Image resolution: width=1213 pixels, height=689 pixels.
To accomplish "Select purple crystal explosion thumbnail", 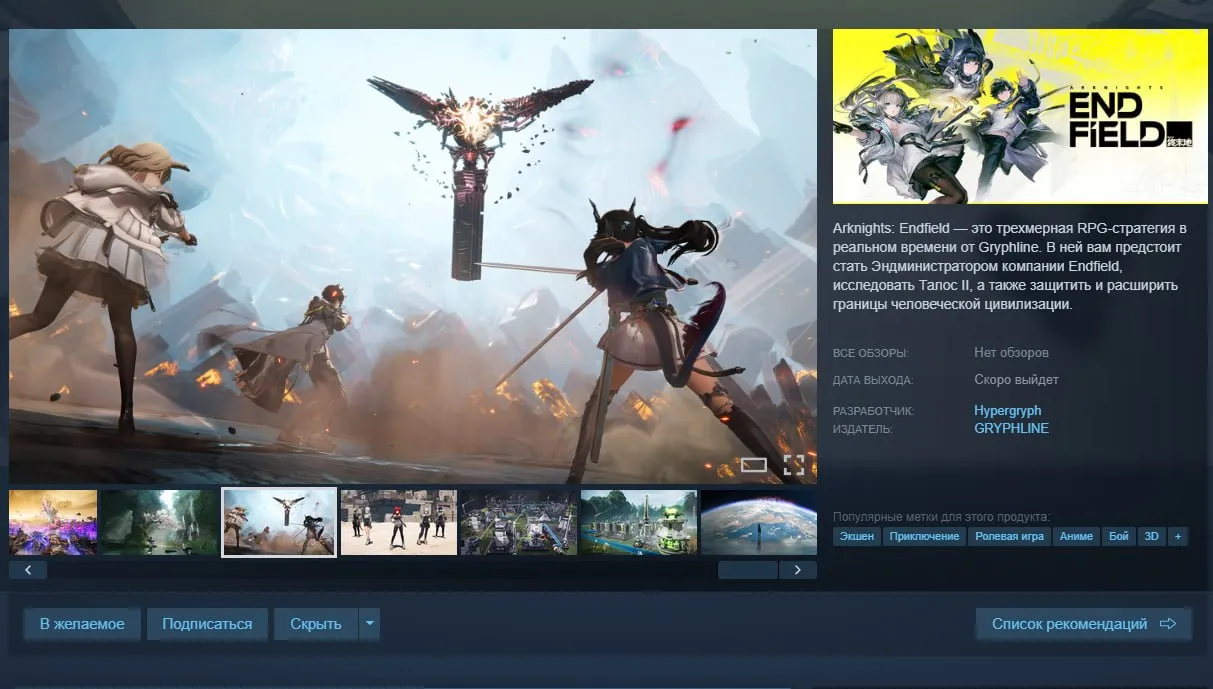I will click(x=53, y=522).
